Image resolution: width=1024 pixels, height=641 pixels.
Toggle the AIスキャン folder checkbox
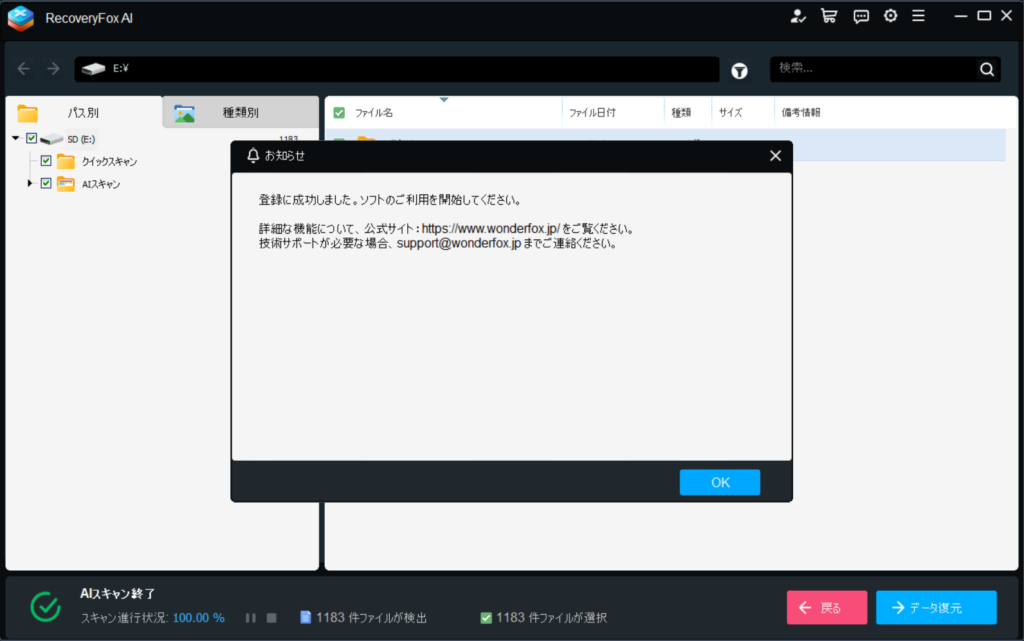click(x=46, y=184)
